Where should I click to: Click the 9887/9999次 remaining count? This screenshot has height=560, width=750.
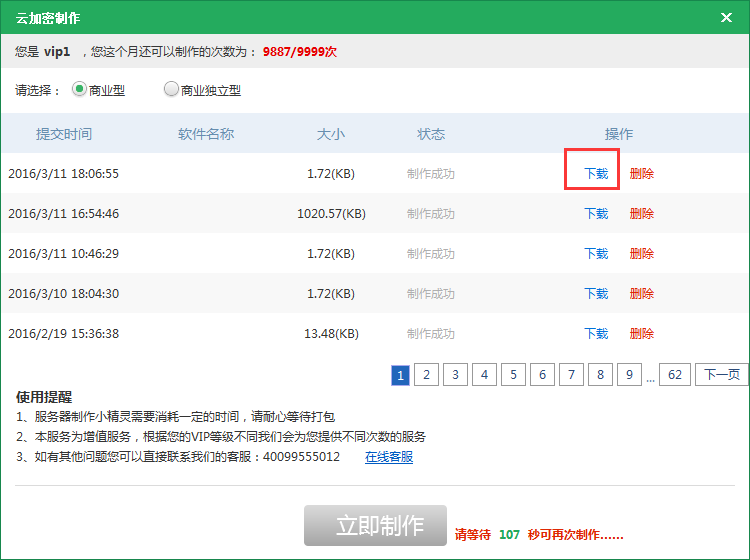pyautogui.click(x=300, y=52)
